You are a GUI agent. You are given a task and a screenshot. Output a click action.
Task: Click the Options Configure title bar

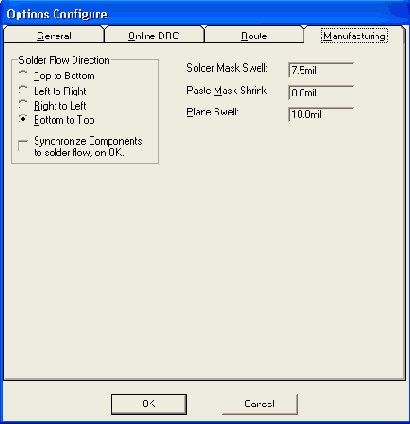pyautogui.click(x=205, y=14)
